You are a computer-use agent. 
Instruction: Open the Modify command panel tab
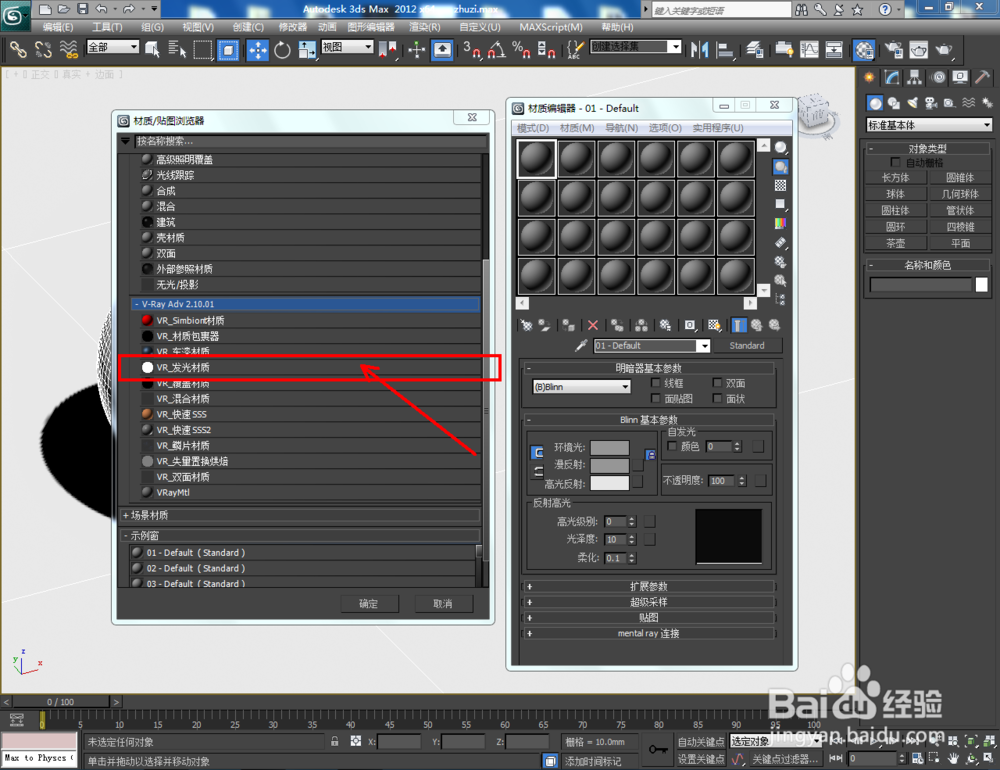(x=892, y=78)
